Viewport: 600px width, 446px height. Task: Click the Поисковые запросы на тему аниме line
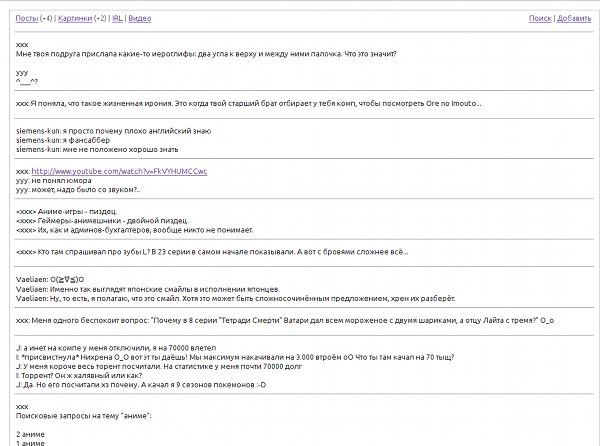pyautogui.click(x=83, y=416)
